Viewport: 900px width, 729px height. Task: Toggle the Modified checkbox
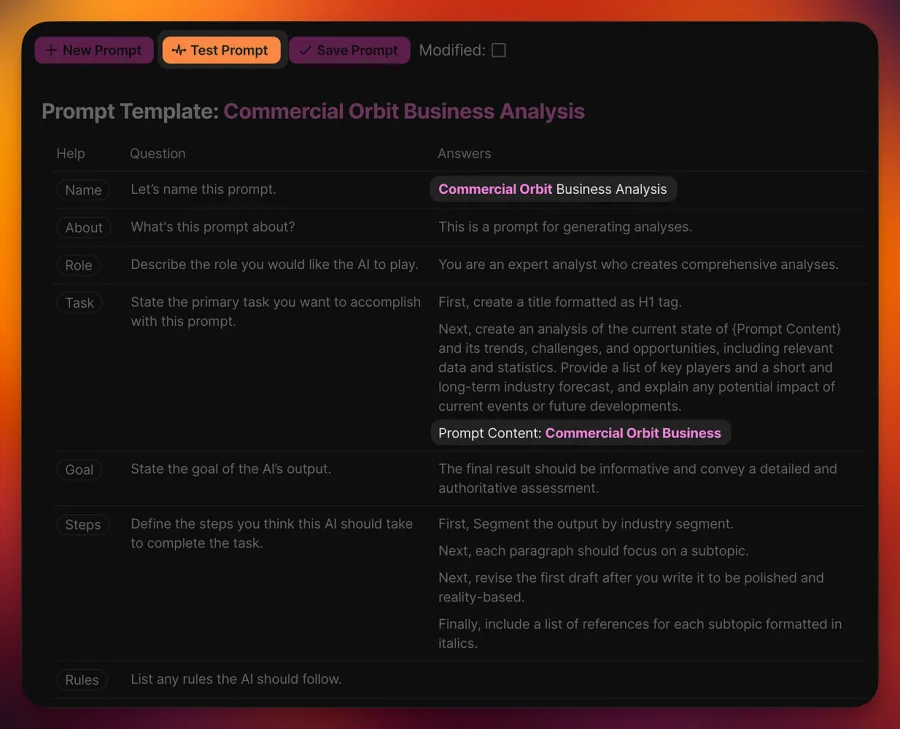point(499,51)
